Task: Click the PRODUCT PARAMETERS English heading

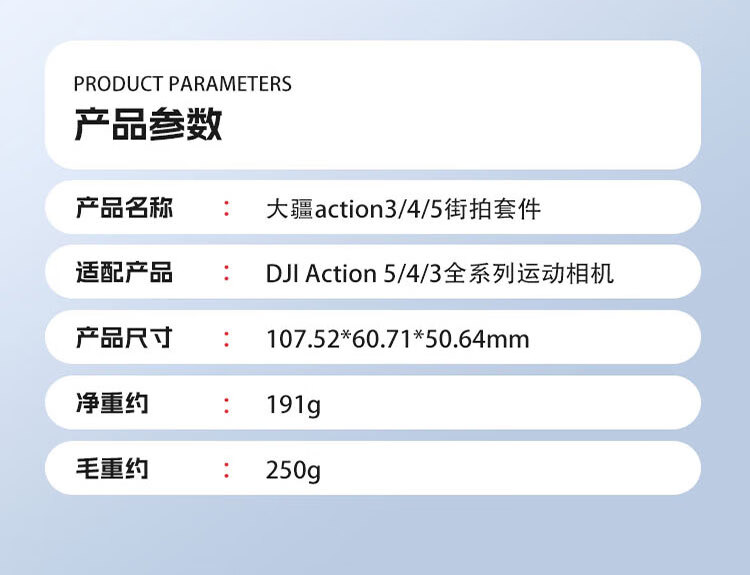Action: point(183,84)
